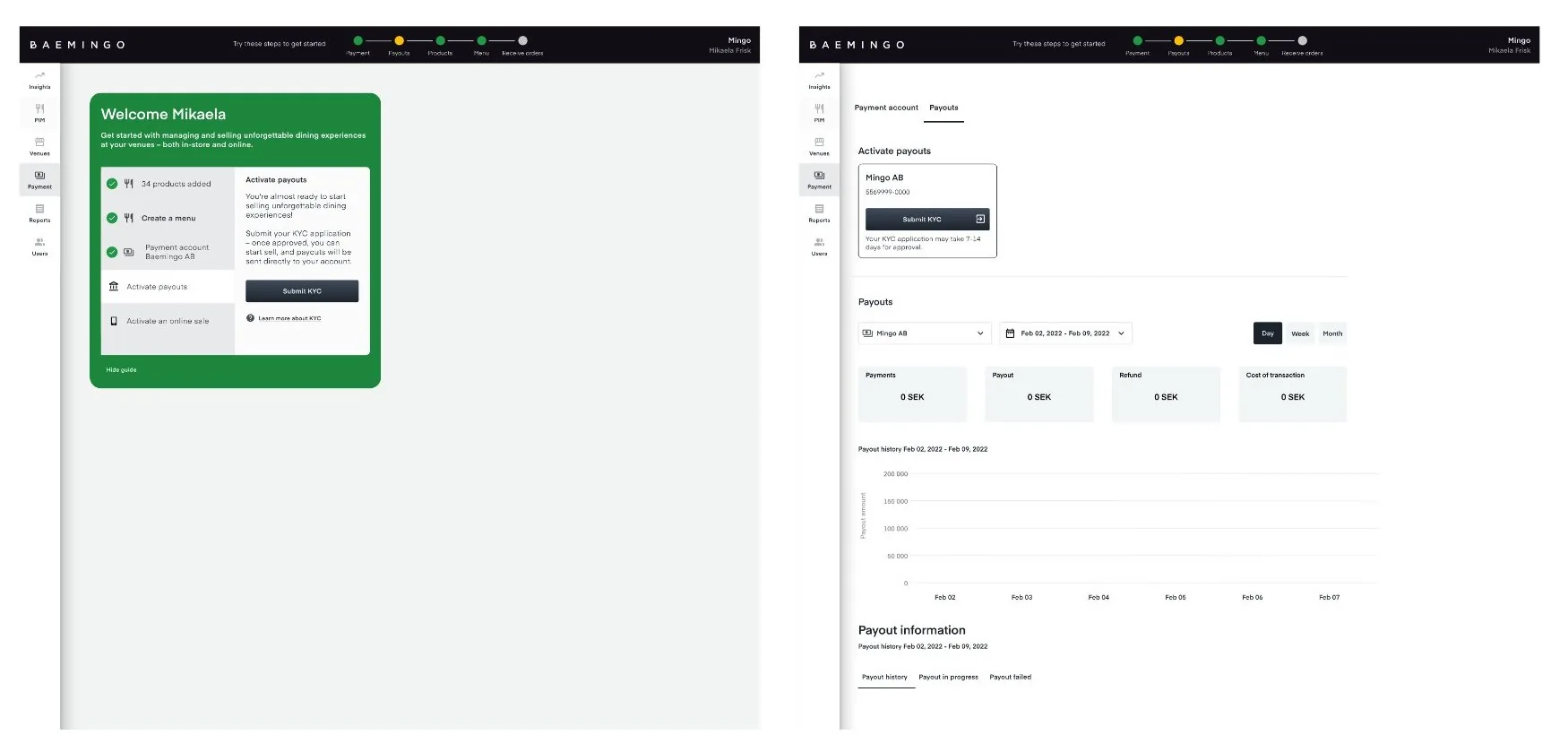
Task: Open the Feb 02 - Feb 09 date range picker
Action: tap(1066, 333)
